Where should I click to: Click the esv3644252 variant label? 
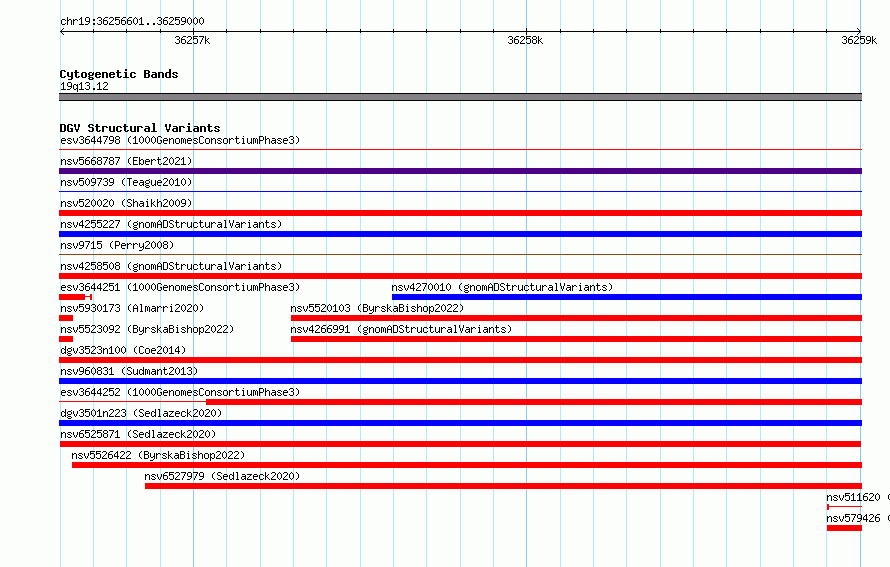[x=180, y=392]
